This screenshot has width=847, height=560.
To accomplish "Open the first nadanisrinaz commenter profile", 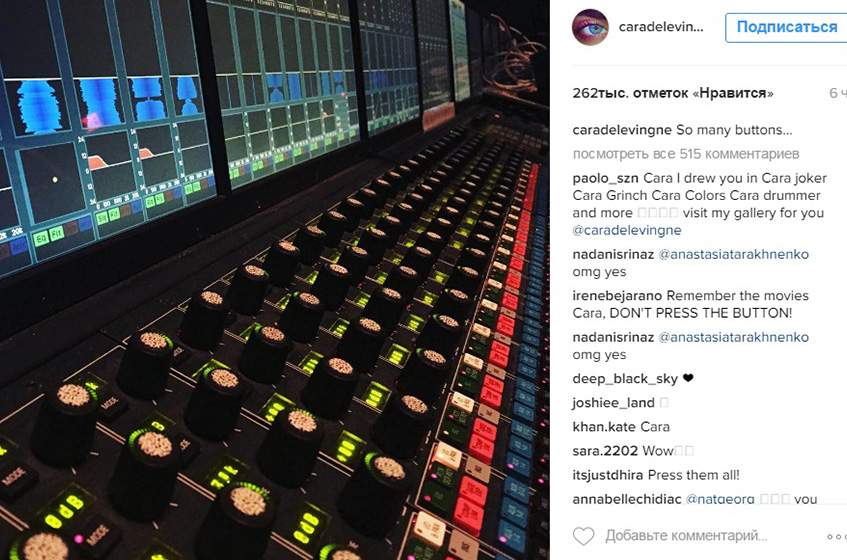I will [x=613, y=254].
